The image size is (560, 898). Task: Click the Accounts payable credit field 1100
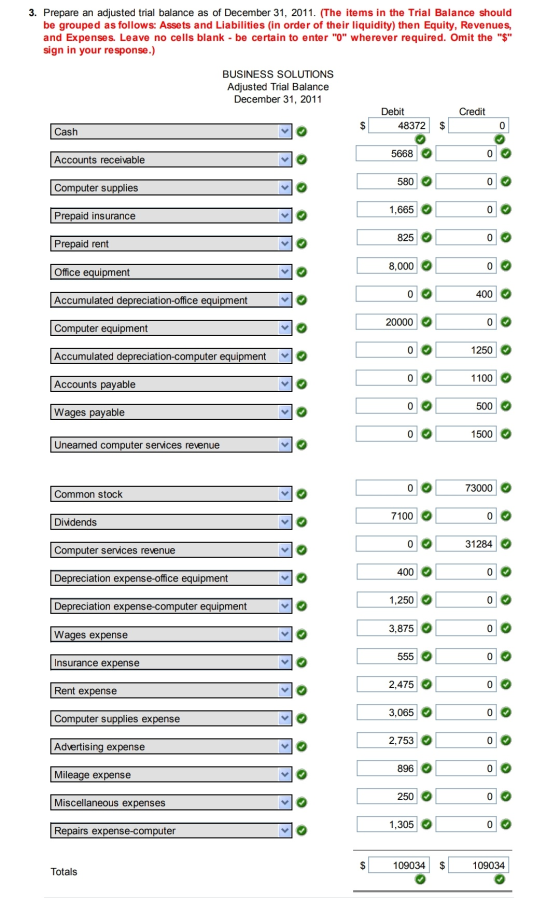tap(466, 378)
